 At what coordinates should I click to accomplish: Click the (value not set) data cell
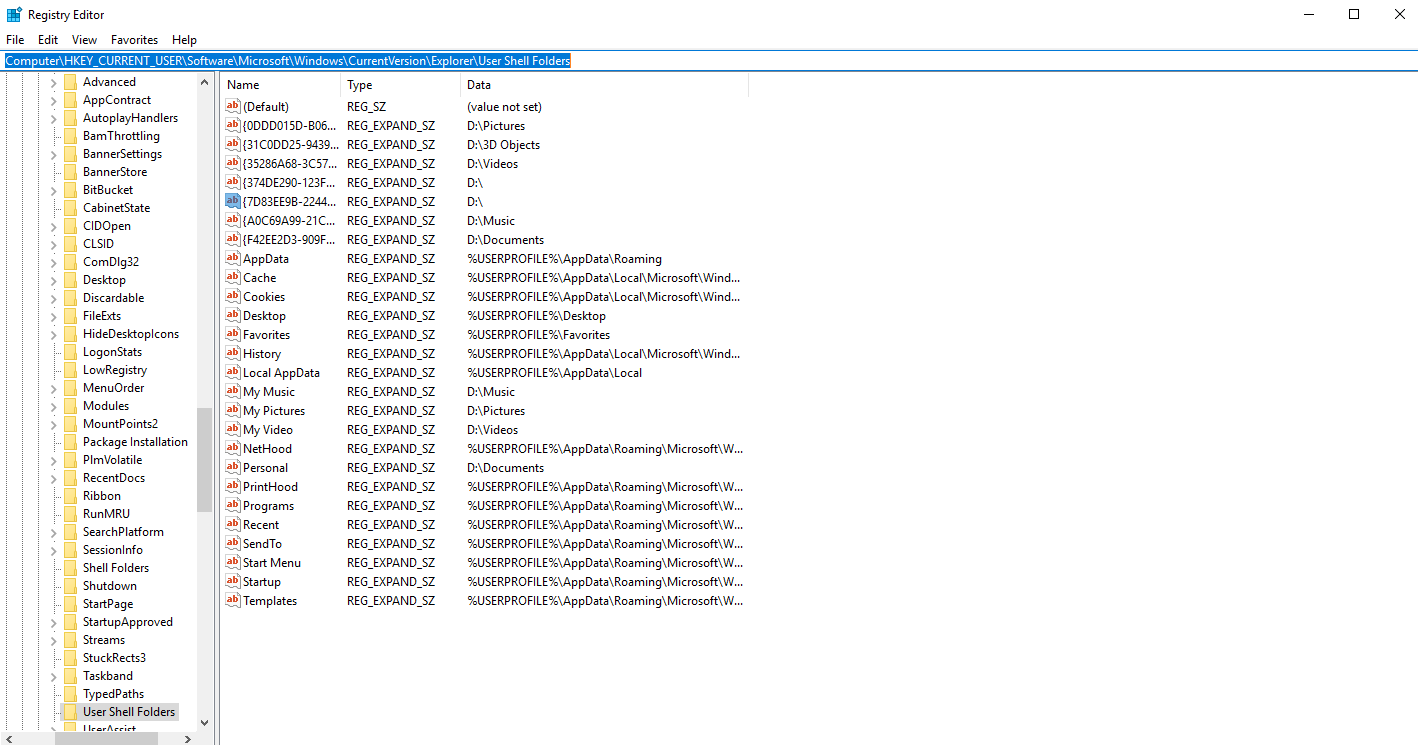coord(504,106)
